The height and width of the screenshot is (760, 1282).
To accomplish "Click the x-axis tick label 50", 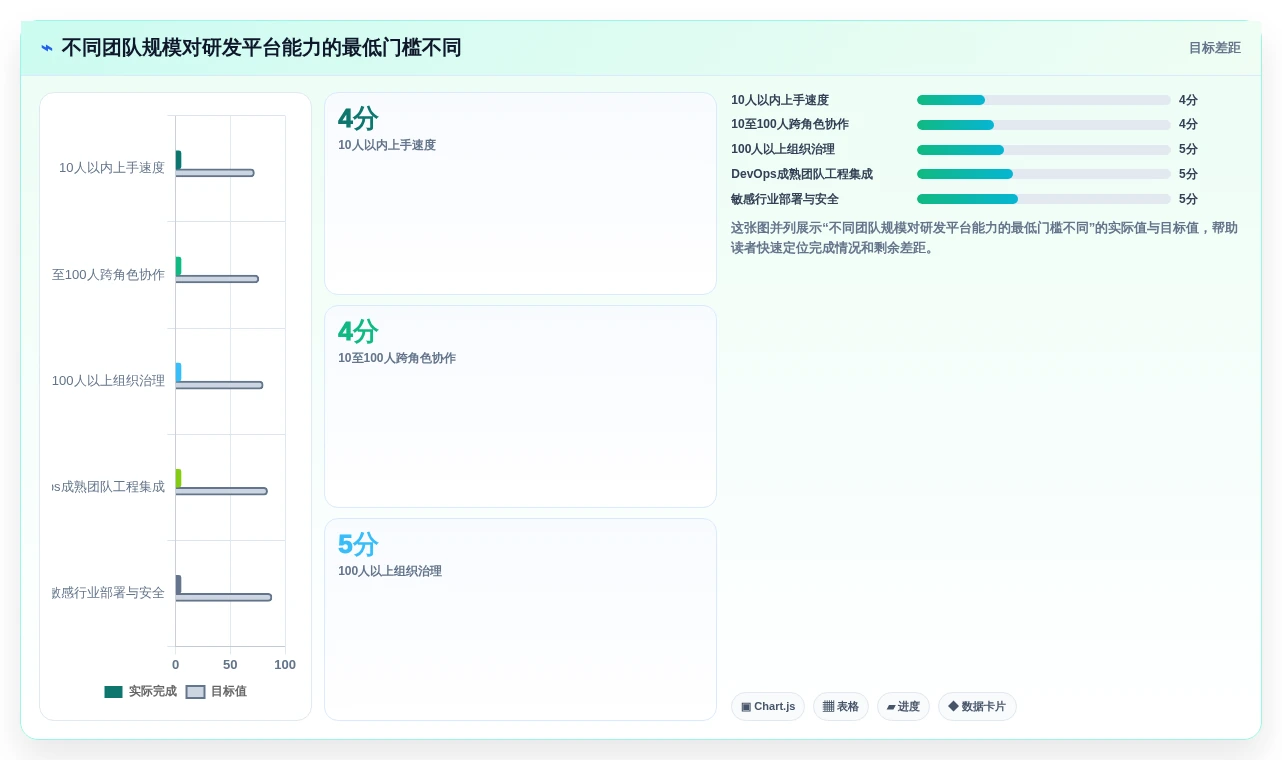I will tap(230, 665).
